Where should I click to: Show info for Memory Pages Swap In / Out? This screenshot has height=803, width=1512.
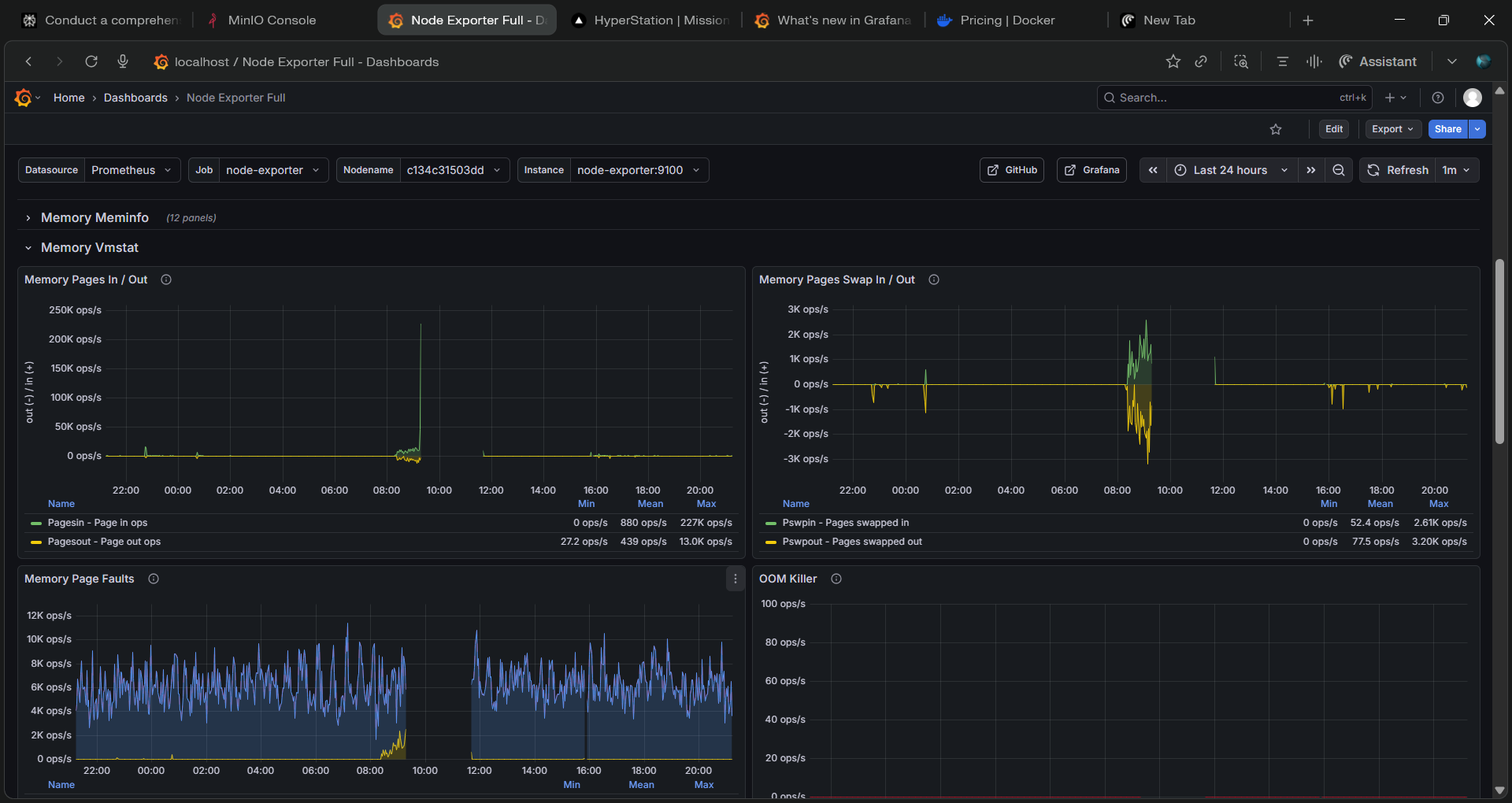[x=934, y=279]
